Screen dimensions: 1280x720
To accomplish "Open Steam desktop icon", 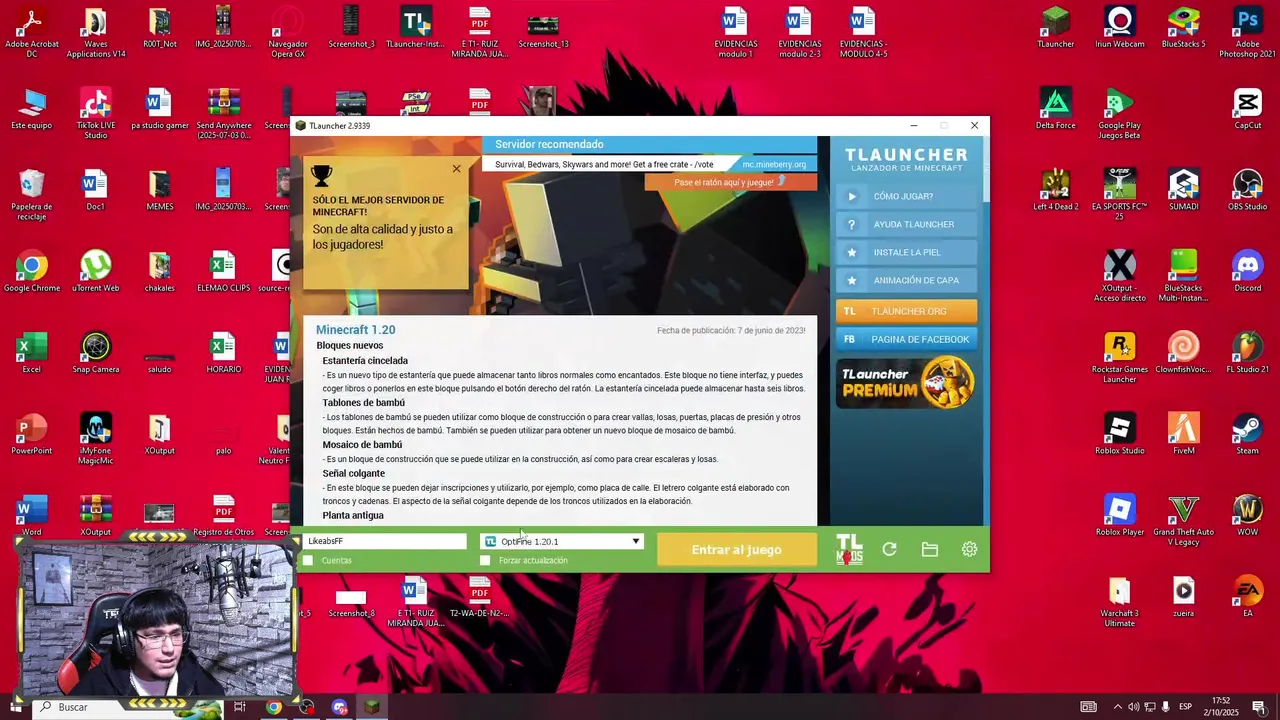I will click(x=1247, y=433).
